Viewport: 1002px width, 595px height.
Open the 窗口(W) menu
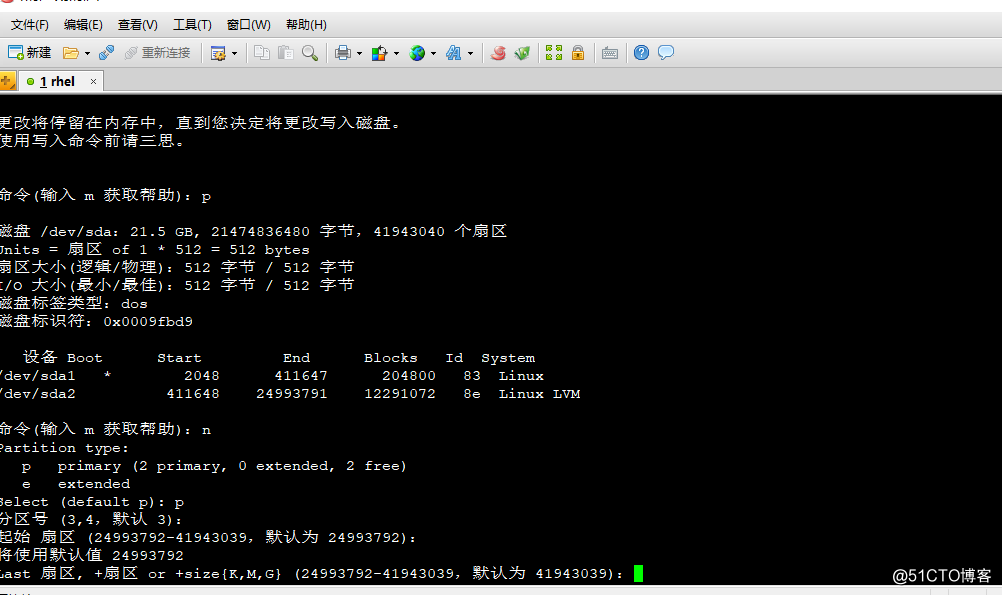point(249,25)
